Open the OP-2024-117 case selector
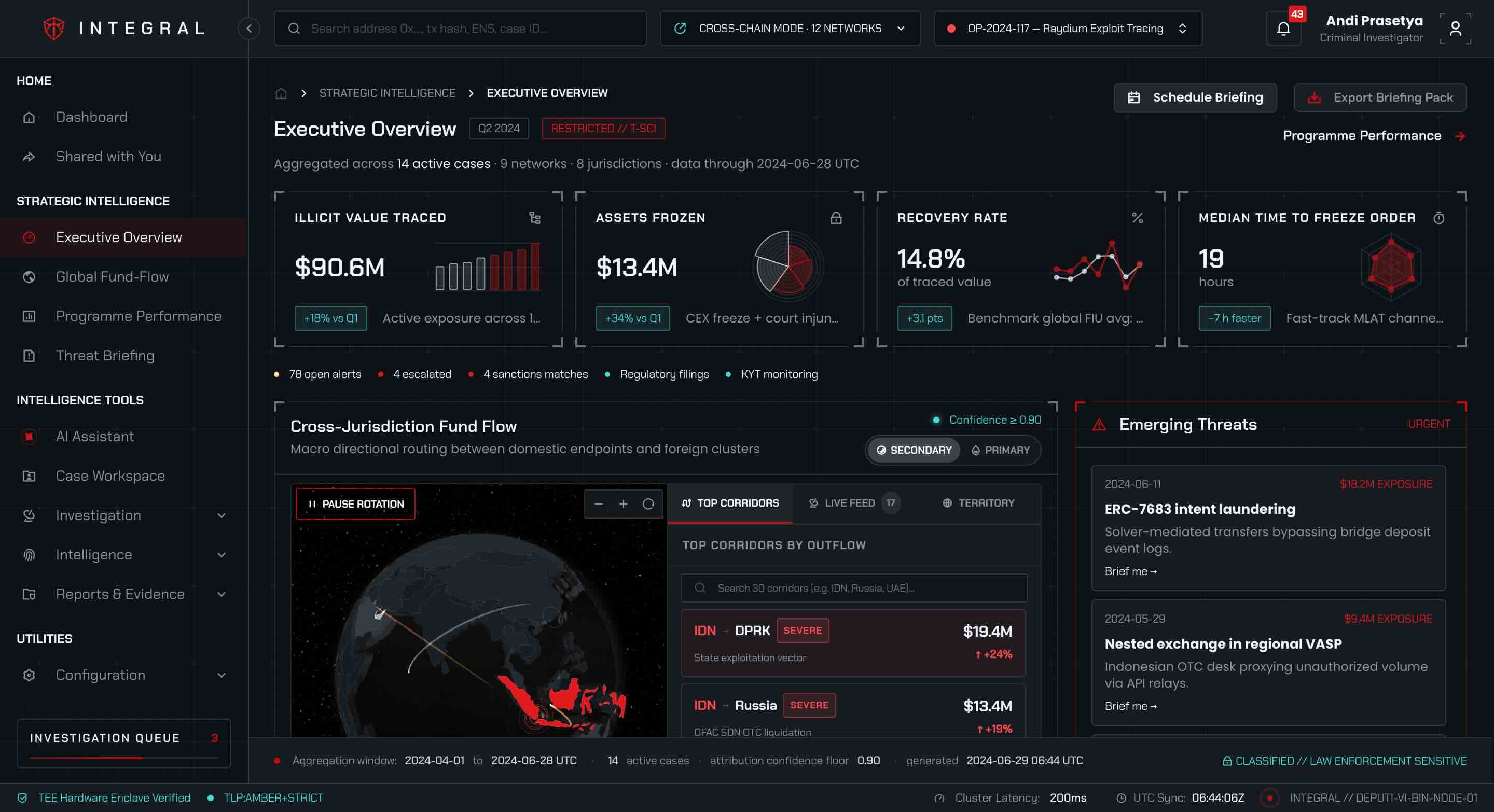Viewport: 1494px width, 812px height. click(1068, 29)
